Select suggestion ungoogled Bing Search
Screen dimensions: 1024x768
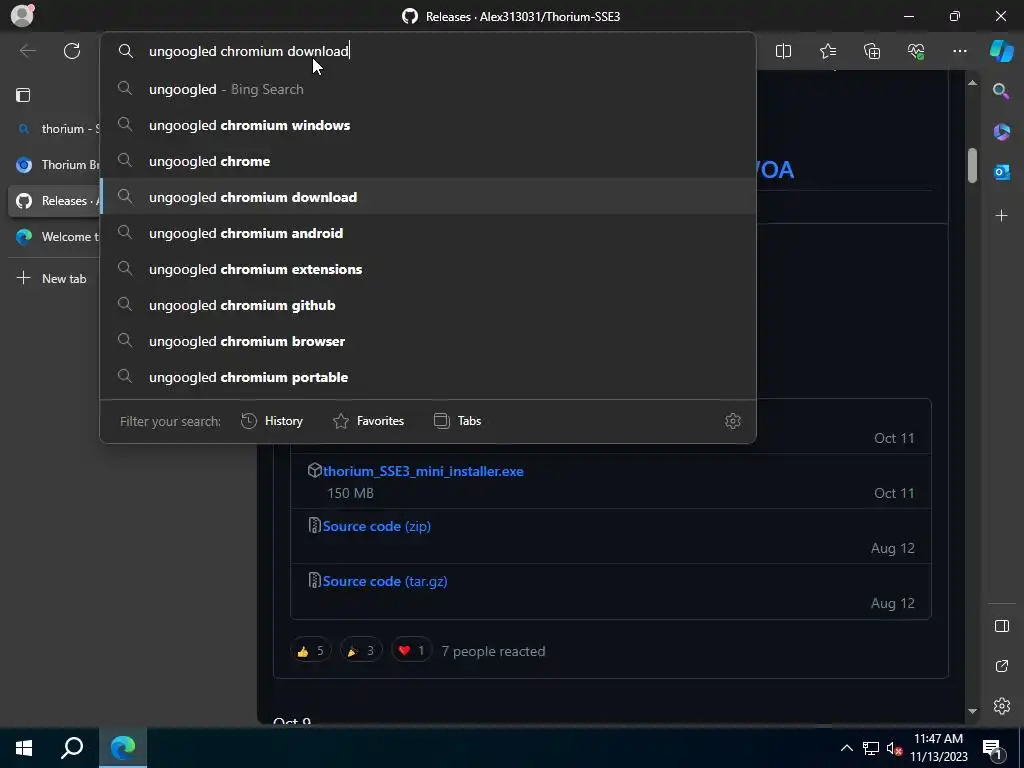[428, 89]
